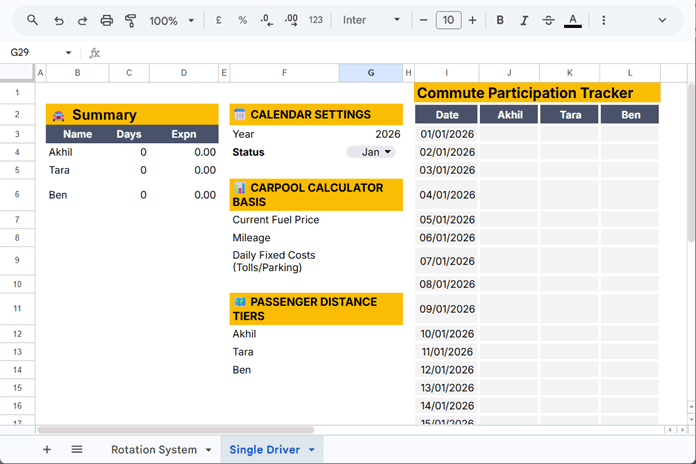Open the search menus magnifier icon
Viewport: 696px width, 464px height.
[x=32, y=20]
